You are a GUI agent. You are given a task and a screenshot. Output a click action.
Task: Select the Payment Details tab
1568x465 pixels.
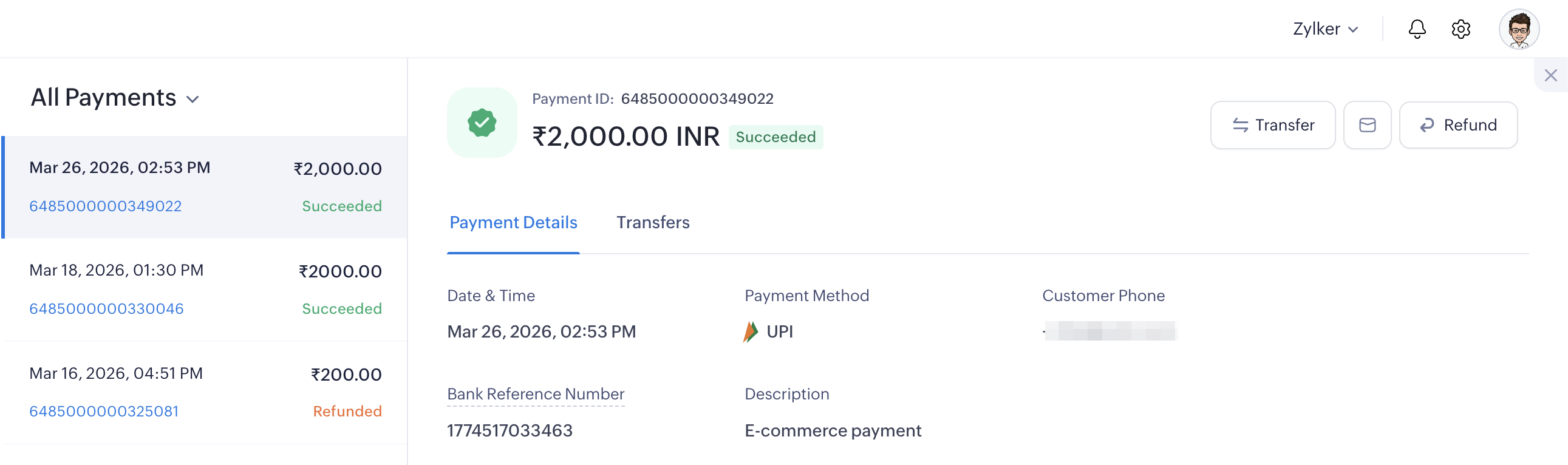(513, 223)
